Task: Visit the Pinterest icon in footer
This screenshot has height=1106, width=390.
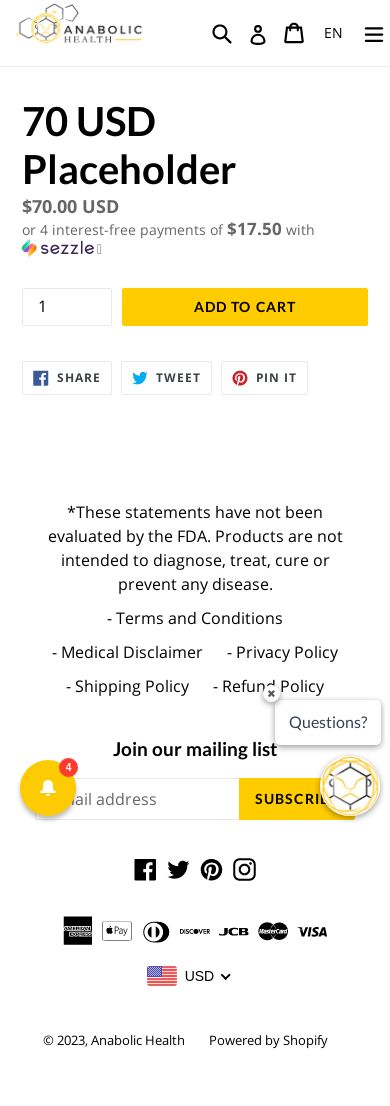Action: click(x=211, y=870)
